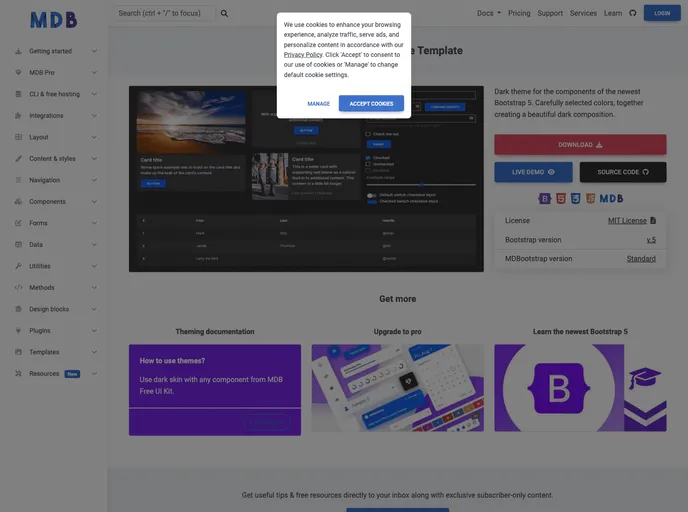Click the Accept Cookies button
The height and width of the screenshot is (512, 688).
click(371, 104)
